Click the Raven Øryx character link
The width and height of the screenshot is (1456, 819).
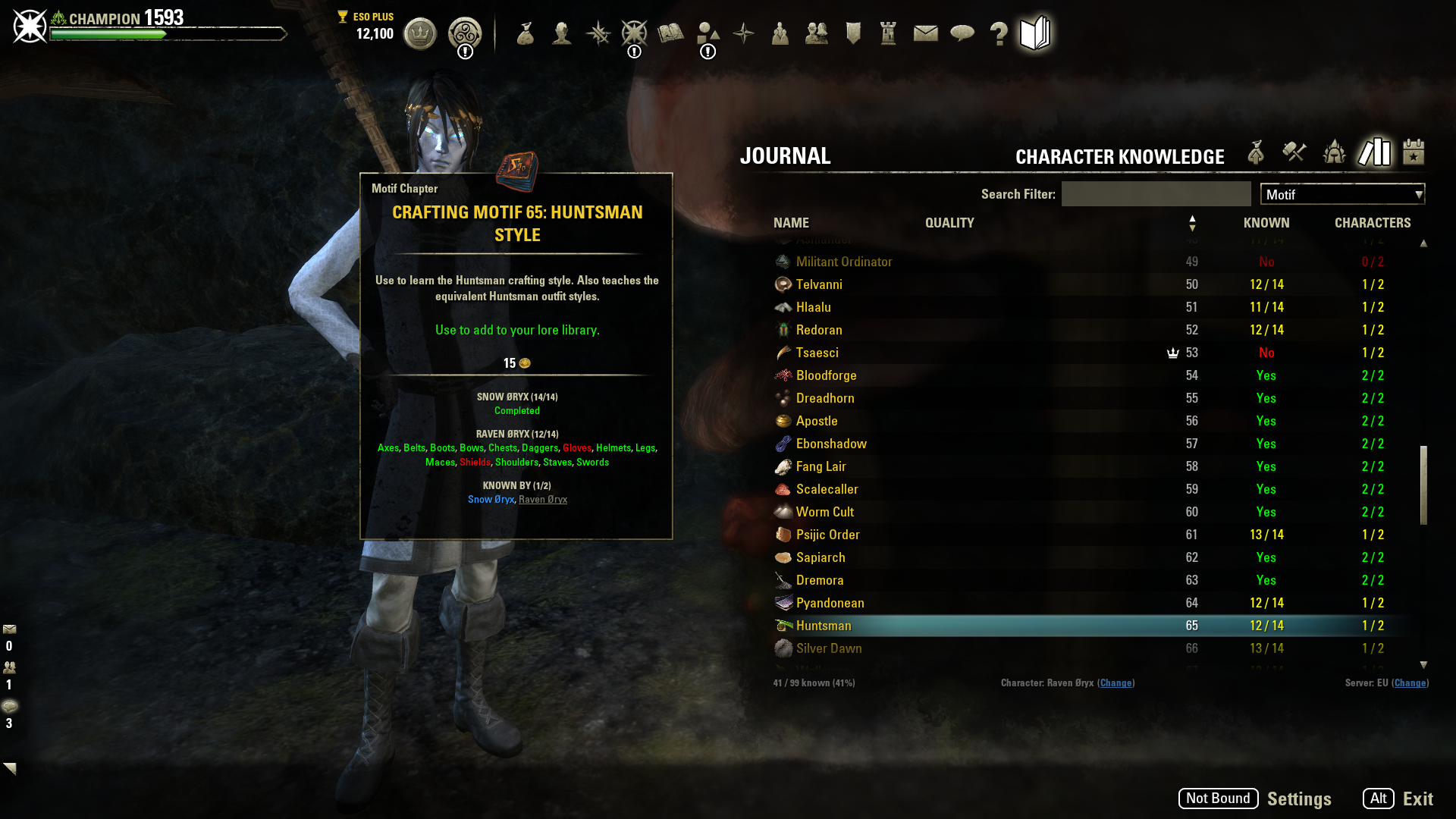pos(543,499)
